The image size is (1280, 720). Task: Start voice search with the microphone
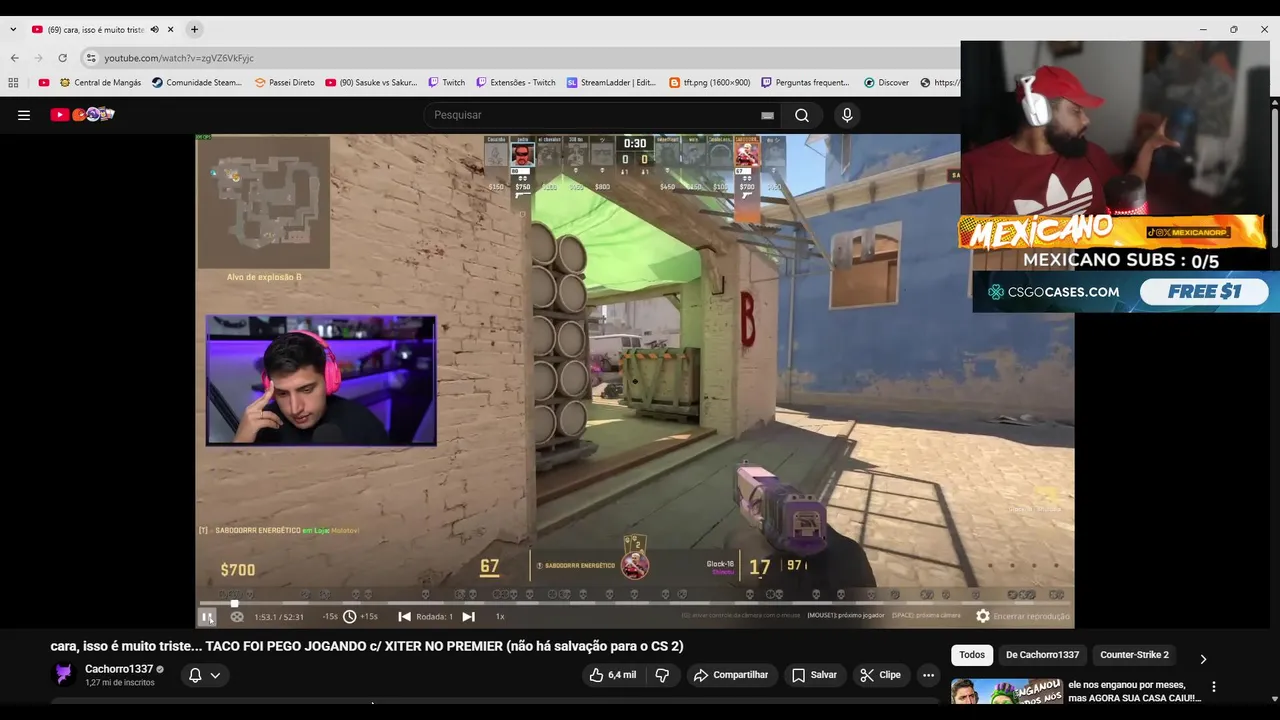click(847, 115)
